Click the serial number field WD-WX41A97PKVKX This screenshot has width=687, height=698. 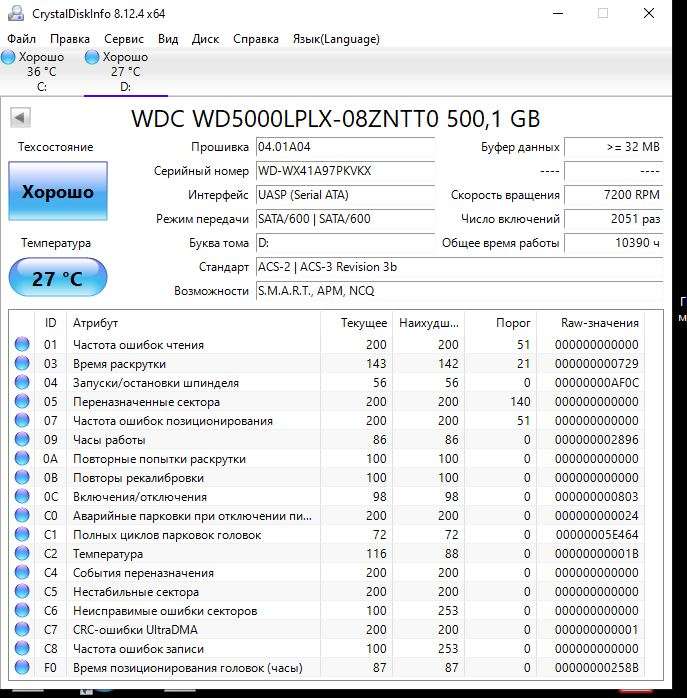point(345,171)
